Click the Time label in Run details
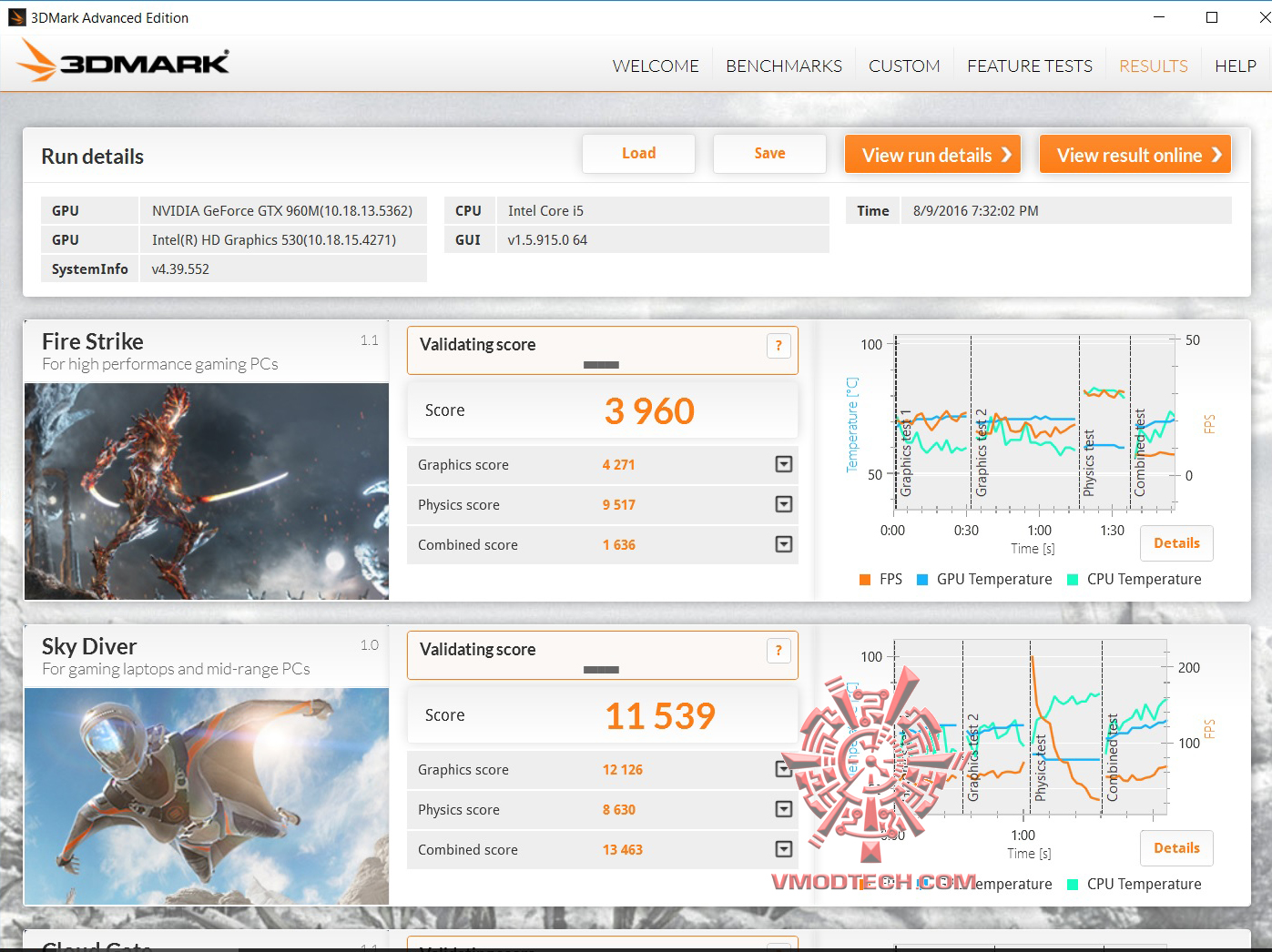The width and height of the screenshot is (1272, 952). tap(872, 211)
